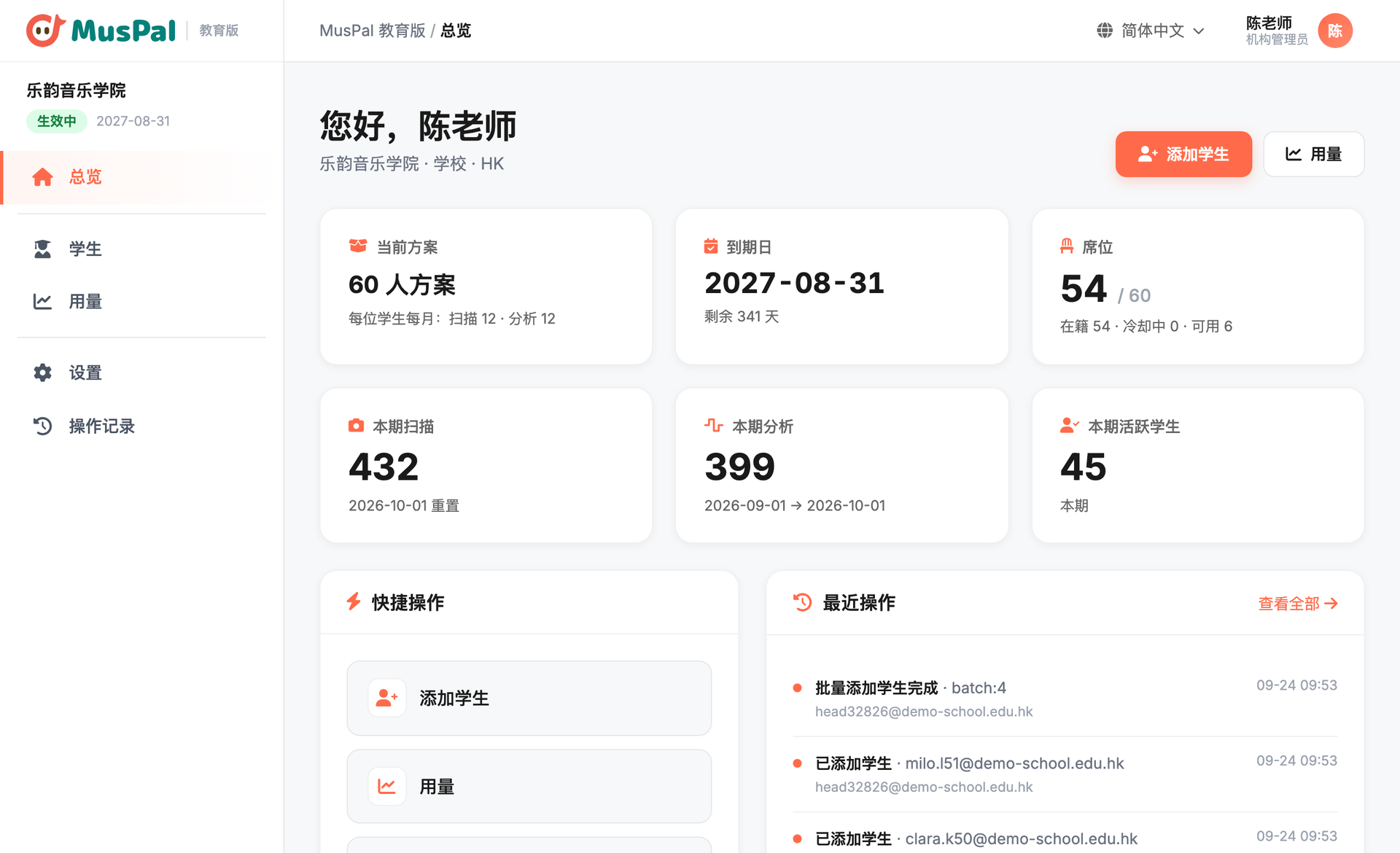Click the 2026-10-01 重置 text
Screen dimensions: 1400x853
pyautogui.click(x=404, y=505)
